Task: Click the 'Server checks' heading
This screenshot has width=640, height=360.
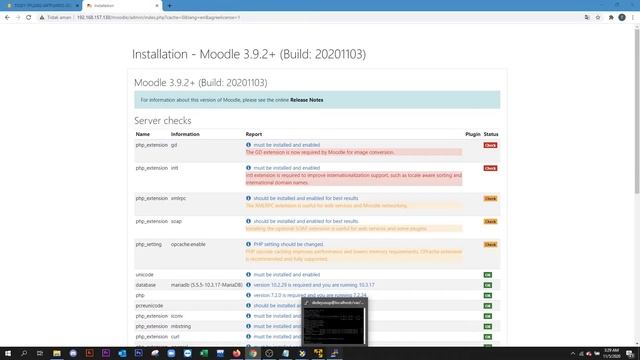Action: pos(162,121)
